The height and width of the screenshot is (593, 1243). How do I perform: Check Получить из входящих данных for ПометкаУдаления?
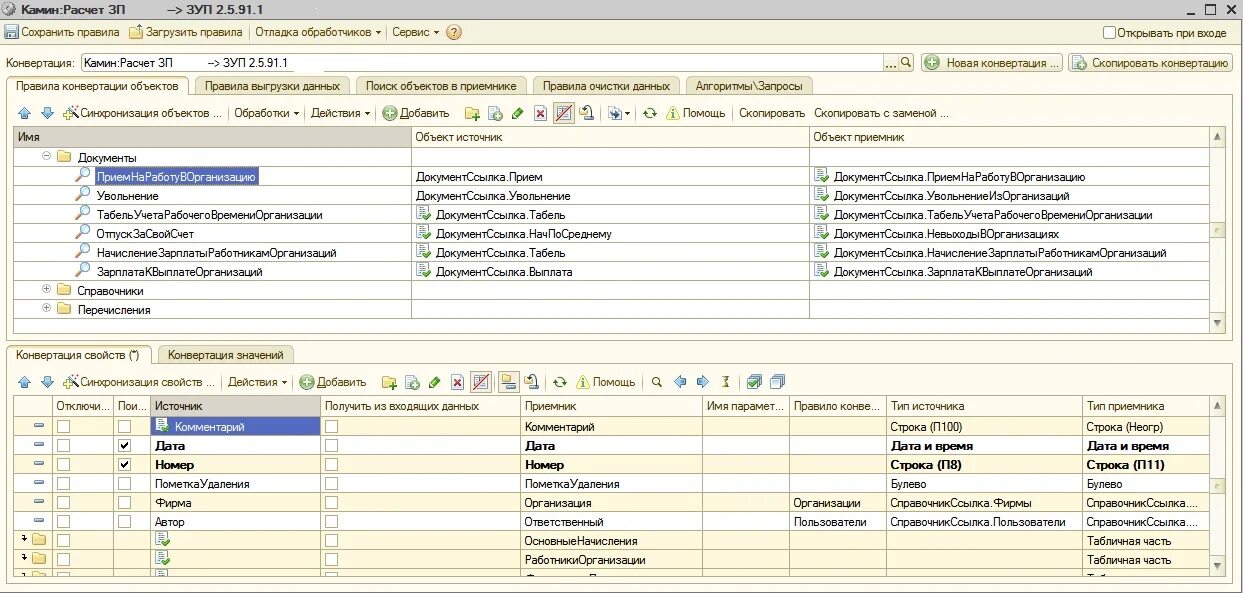click(x=331, y=484)
